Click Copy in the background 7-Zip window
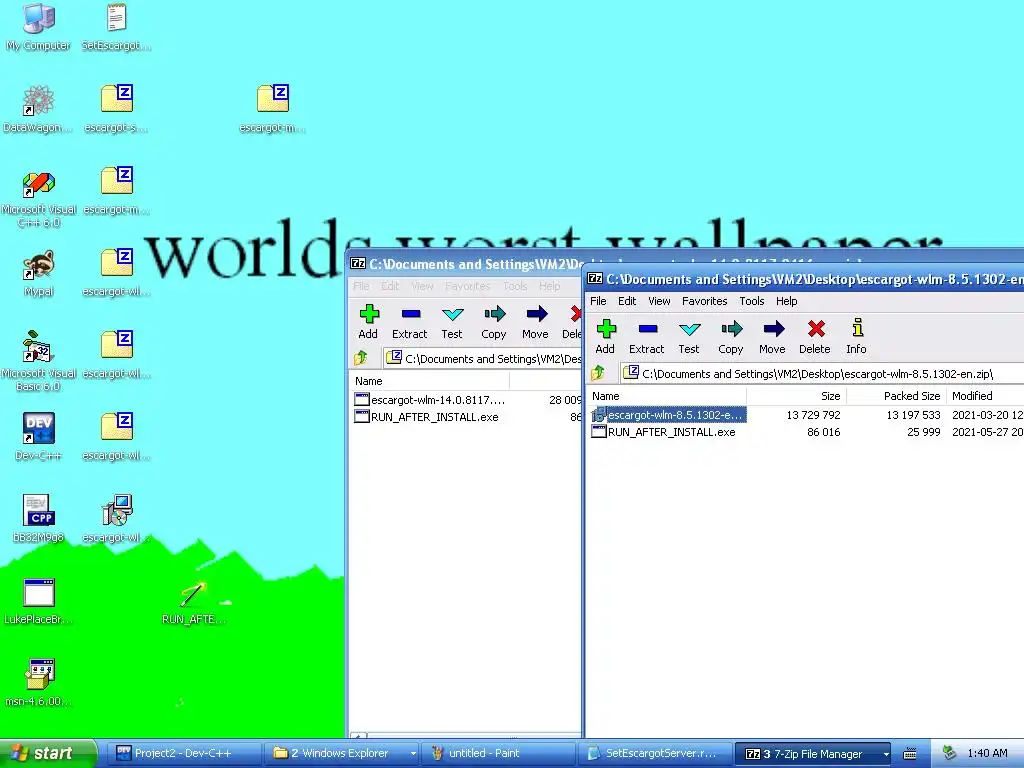1024x768 pixels. click(494, 322)
